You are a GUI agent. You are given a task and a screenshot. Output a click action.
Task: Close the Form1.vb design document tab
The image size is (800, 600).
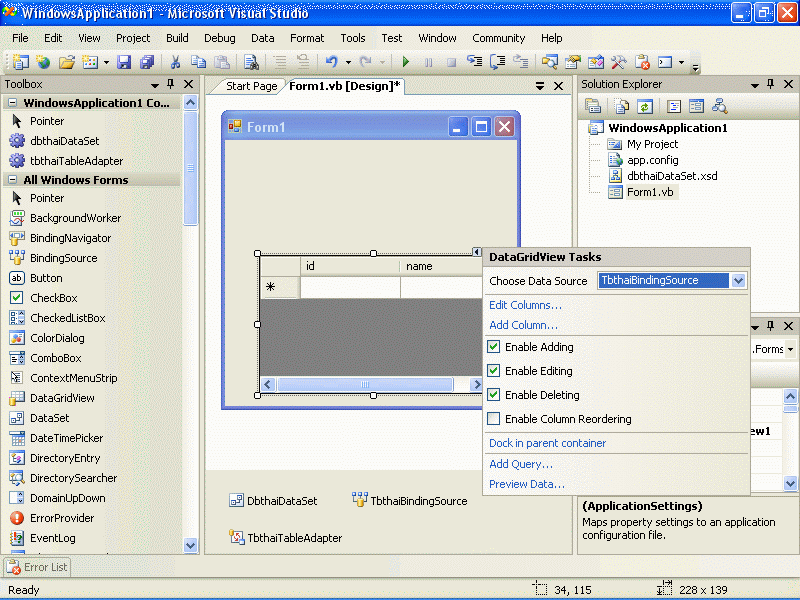[x=559, y=86]
